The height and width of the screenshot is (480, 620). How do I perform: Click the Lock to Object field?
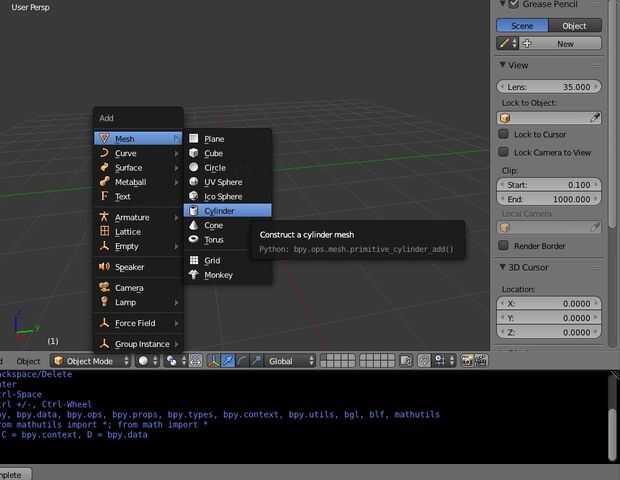pyautogui.click(x=549, y=118)
